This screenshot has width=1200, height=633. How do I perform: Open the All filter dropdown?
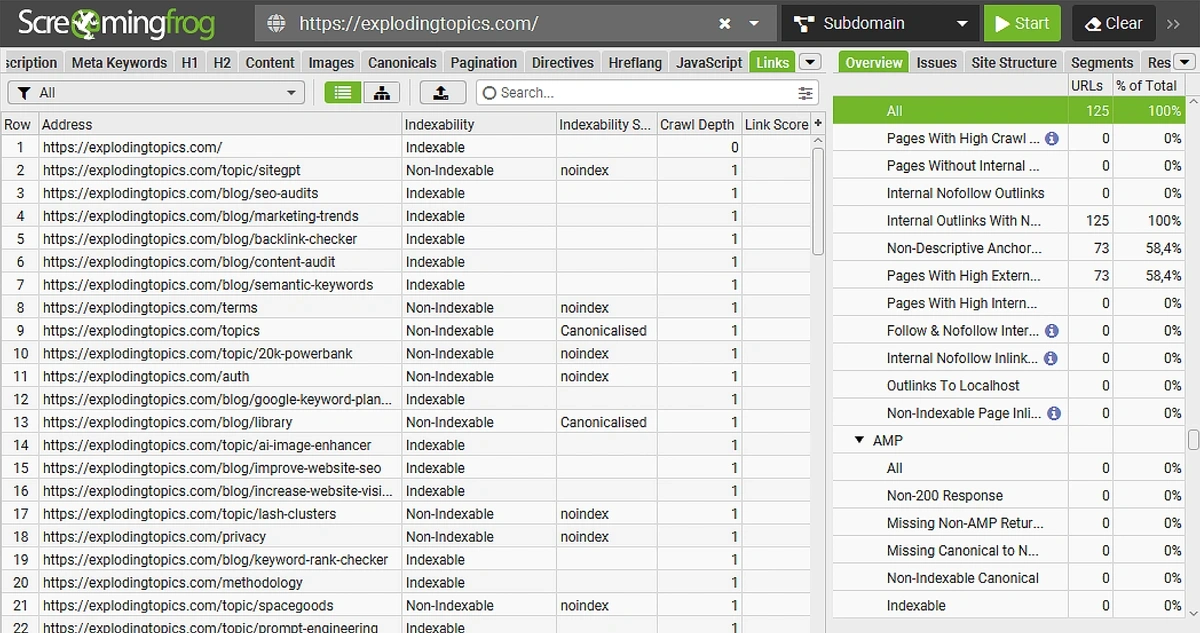(156, 92)
